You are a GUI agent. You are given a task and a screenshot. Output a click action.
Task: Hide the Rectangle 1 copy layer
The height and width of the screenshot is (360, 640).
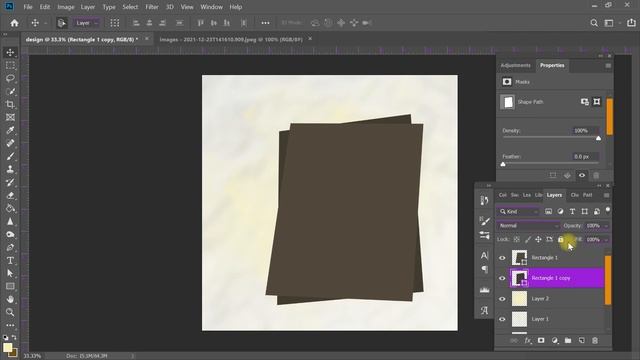tap(502, 278)
